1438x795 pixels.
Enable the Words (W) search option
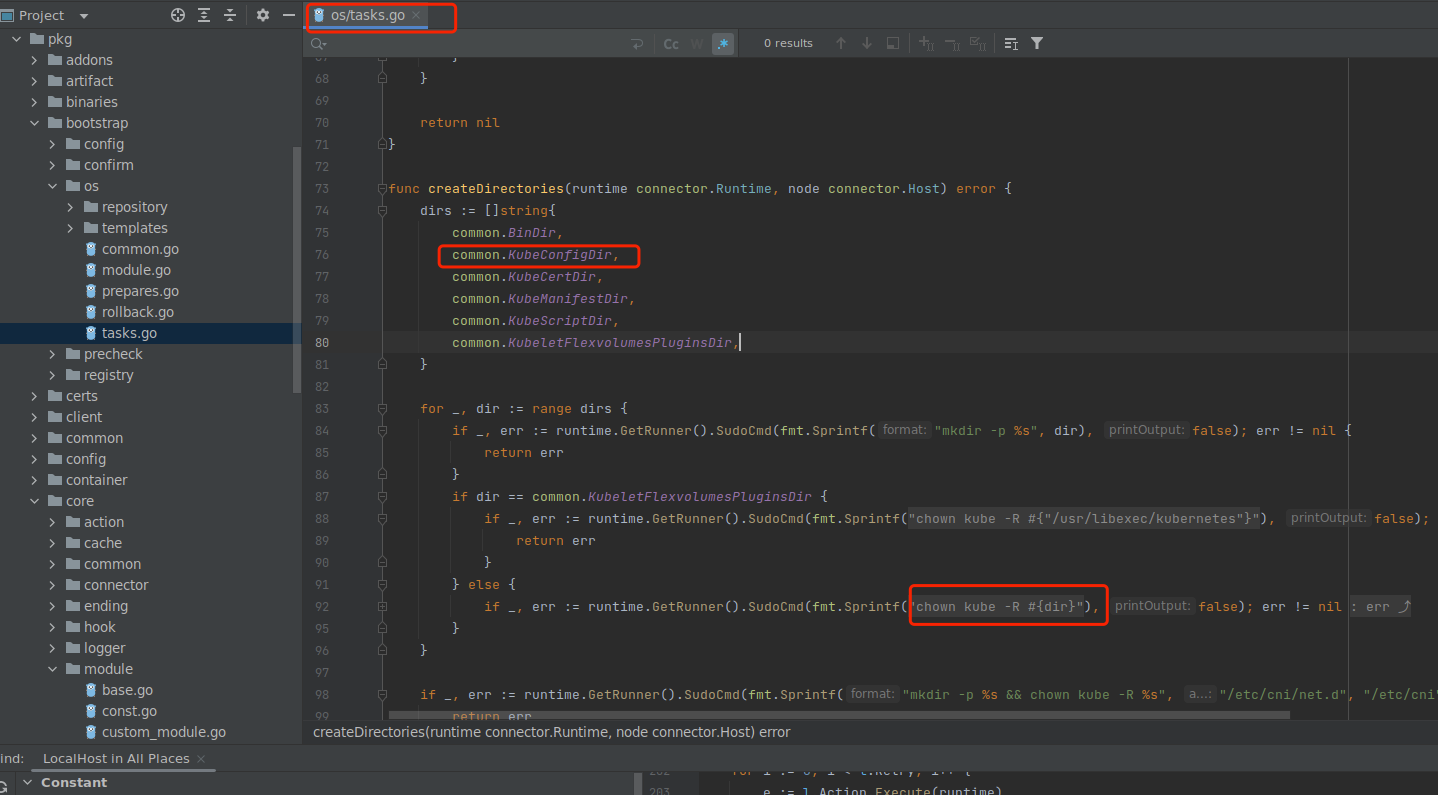pos(695,43)
